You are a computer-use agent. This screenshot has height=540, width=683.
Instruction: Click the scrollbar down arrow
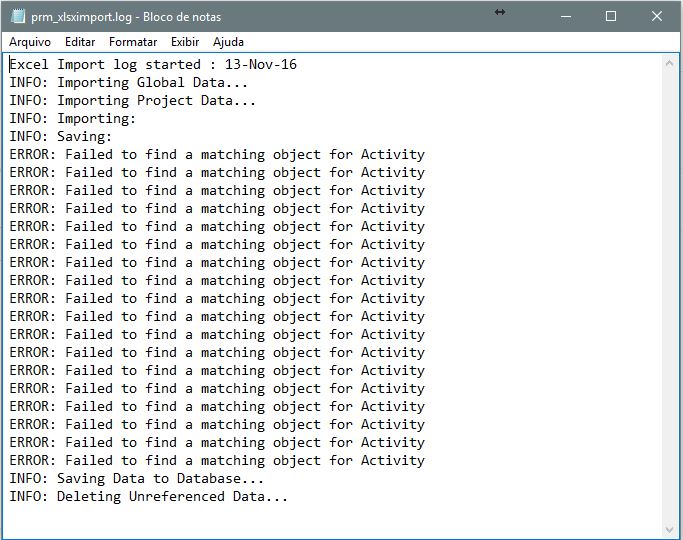(669, 530)
